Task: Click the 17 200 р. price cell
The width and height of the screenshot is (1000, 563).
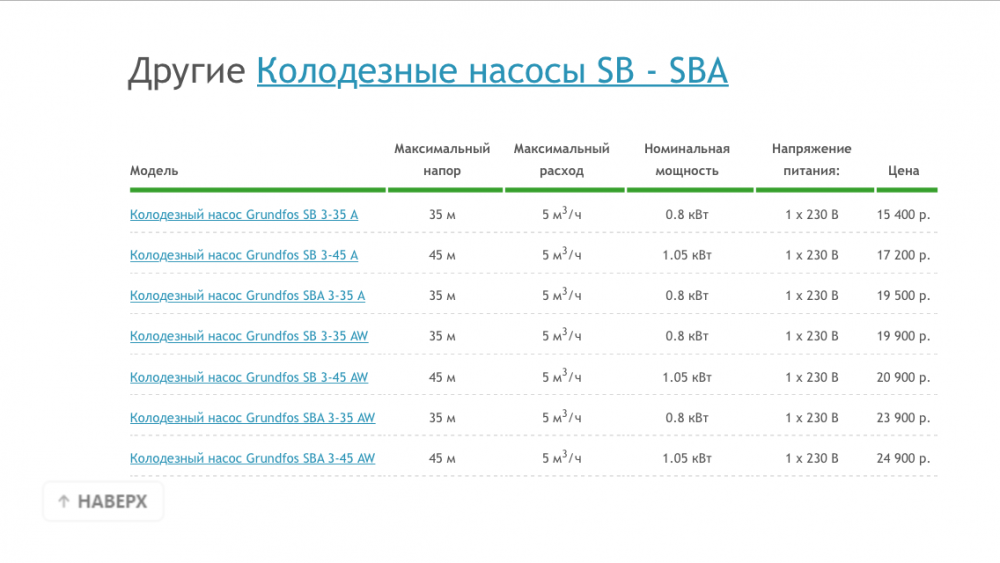Action: 903,255
